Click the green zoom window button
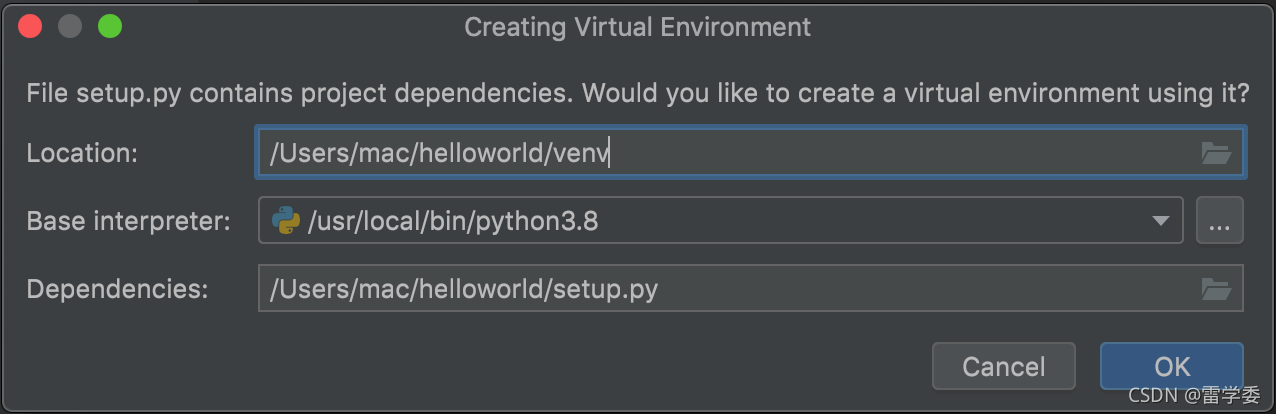1276x414 pixels. [109, 26]
